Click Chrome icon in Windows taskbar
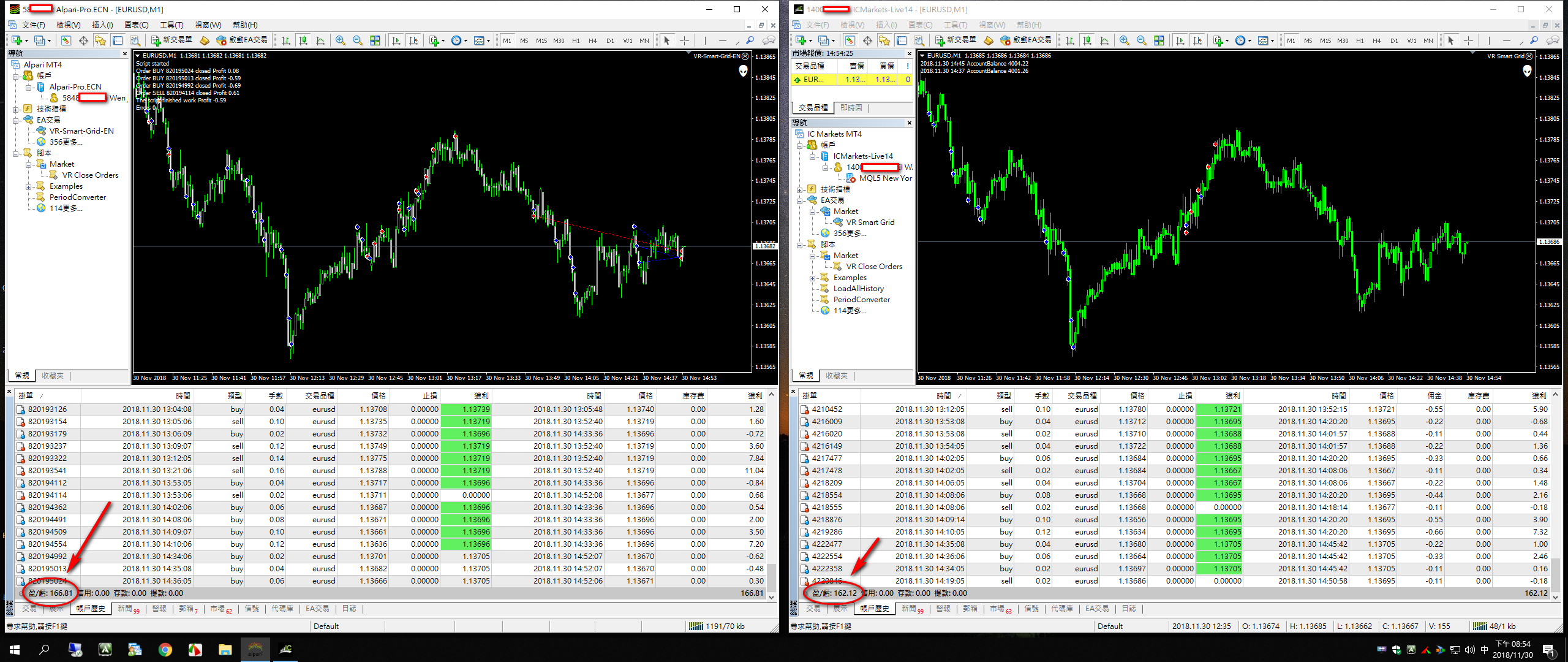 click(x=165, y=650)
